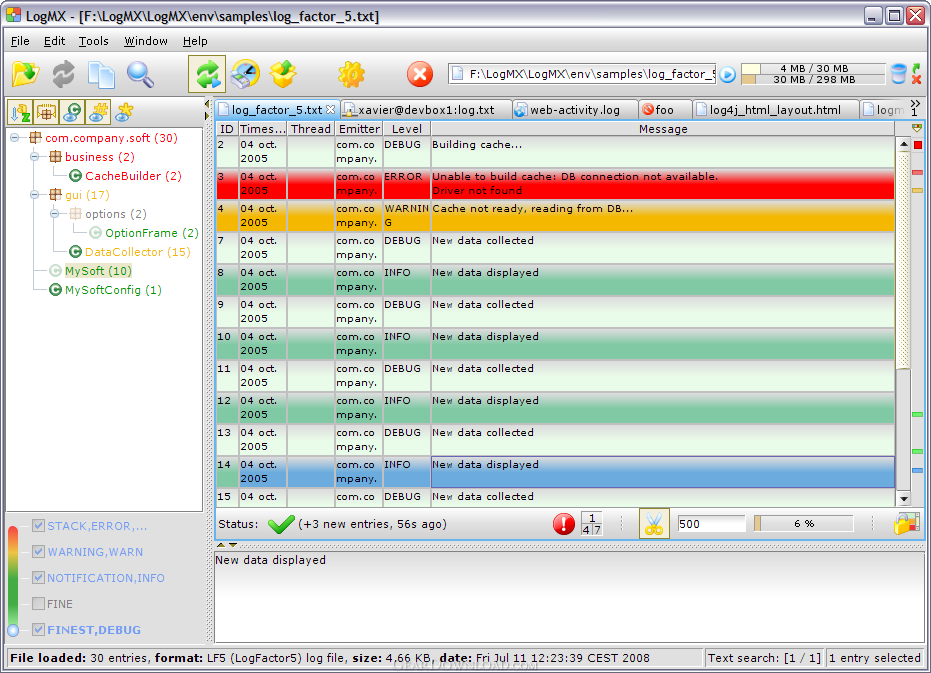Toggle the scissors truncate button
The width and height of the screenshot is (931, 673).
click(x=654, y=524)
